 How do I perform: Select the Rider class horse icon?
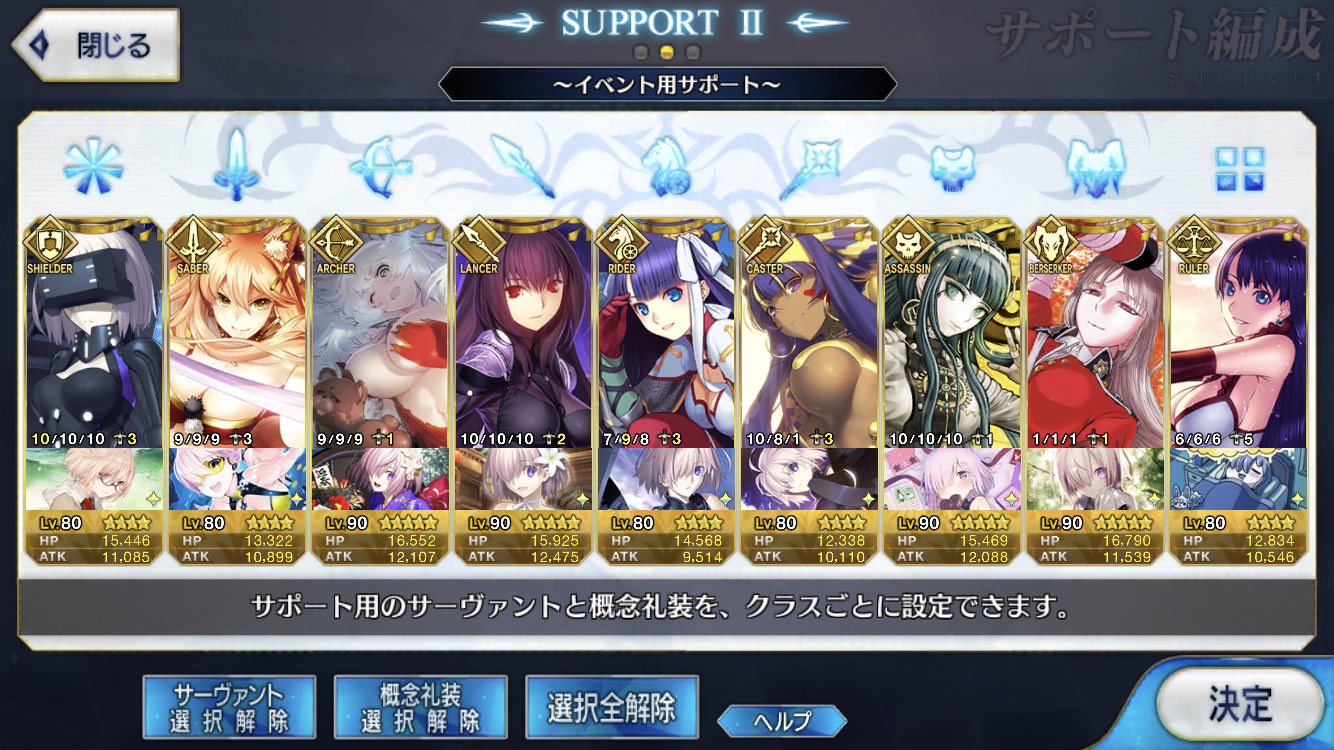666,165
